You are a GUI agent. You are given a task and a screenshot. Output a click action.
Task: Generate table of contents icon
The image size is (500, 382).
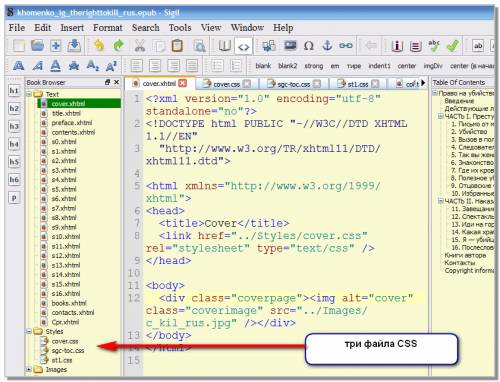tap(415, 46)
